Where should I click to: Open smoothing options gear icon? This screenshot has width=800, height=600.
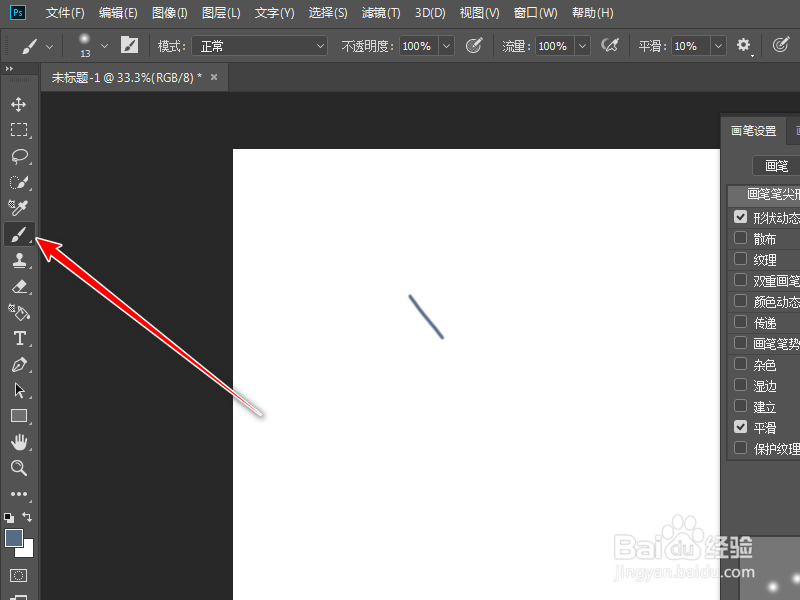744,45
